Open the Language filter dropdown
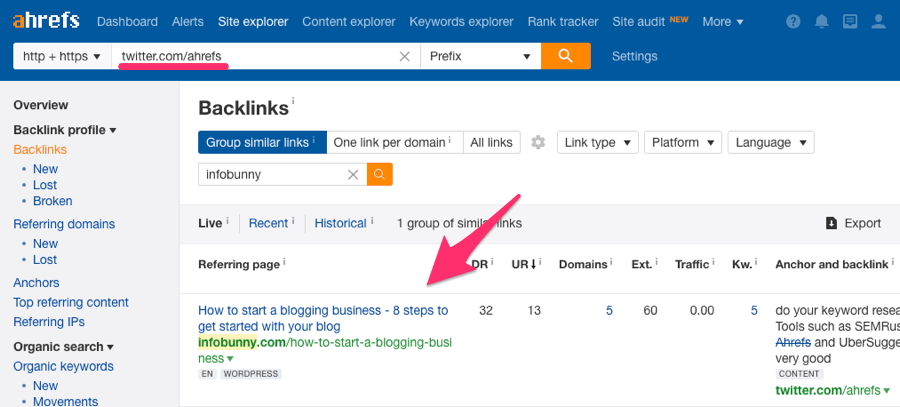This screenshot has height=407, width=900. click(x=771, y=142)
